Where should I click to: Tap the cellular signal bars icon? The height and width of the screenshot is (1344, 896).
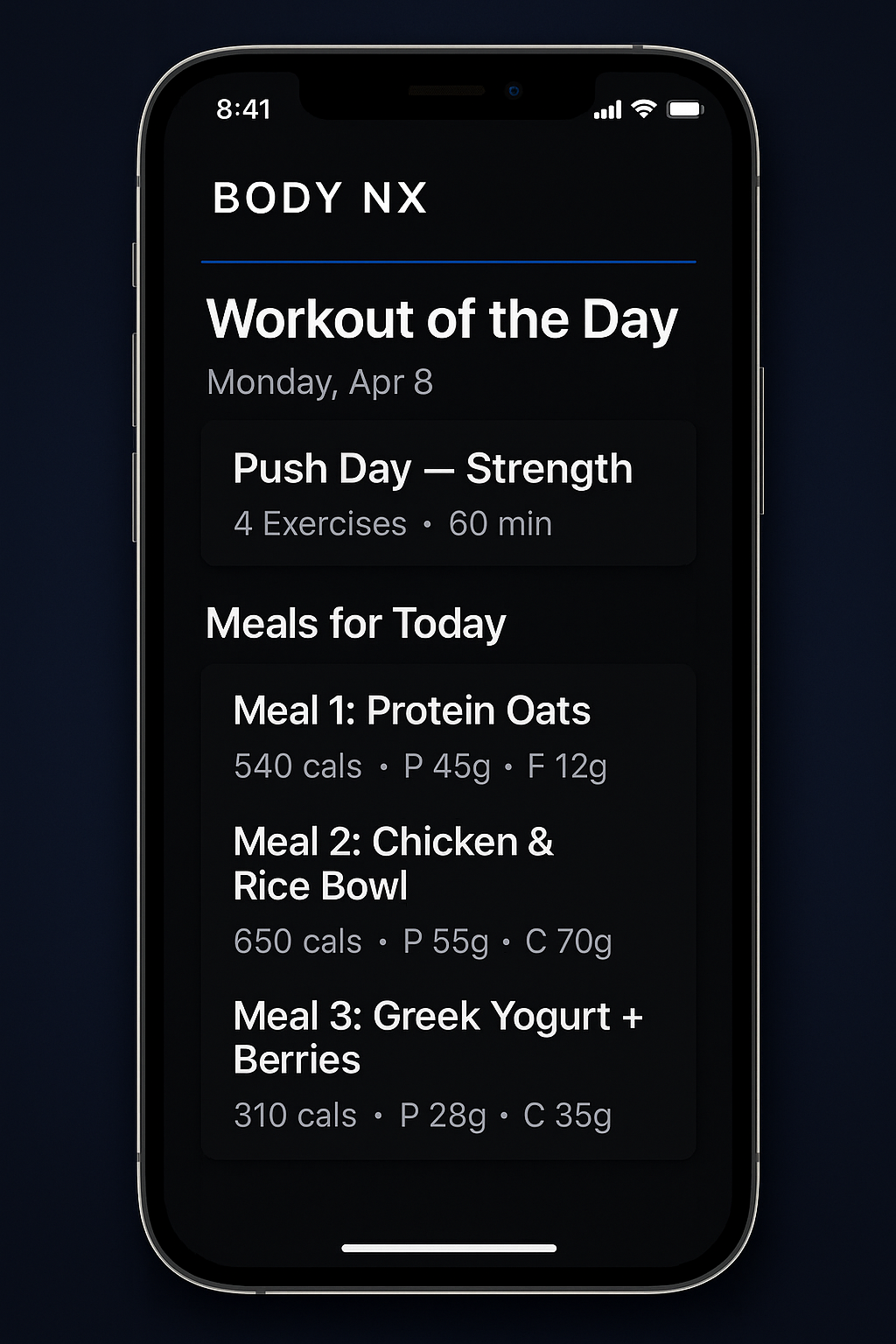point(607,110)
